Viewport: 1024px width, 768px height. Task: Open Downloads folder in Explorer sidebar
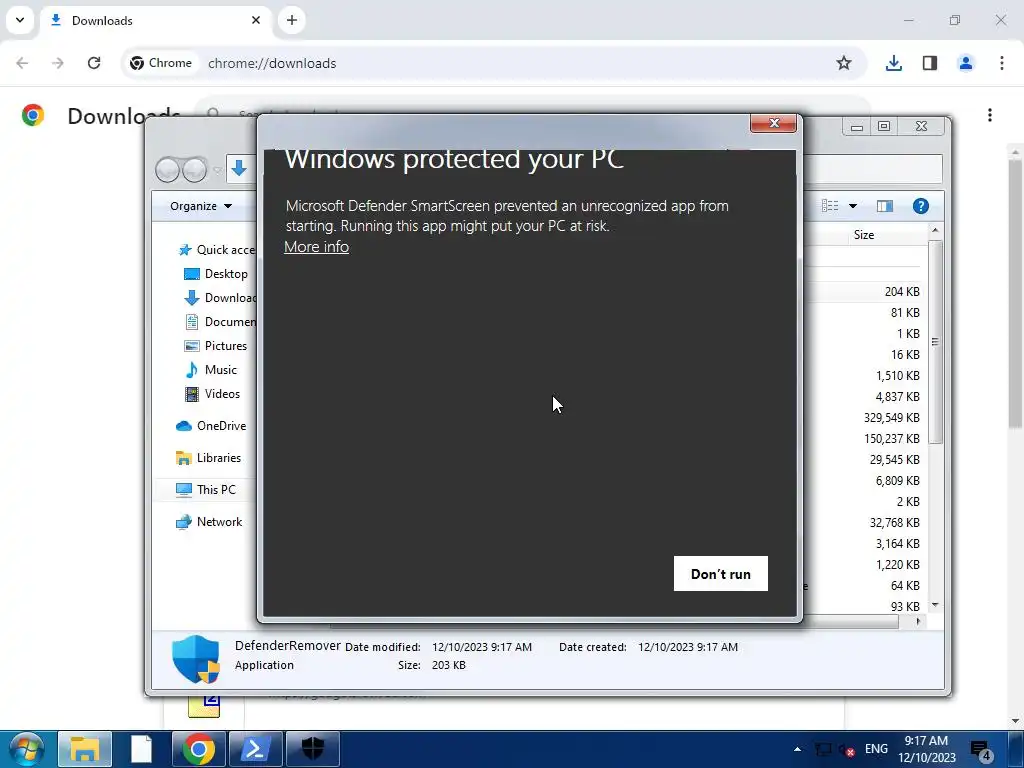(220, 298)
